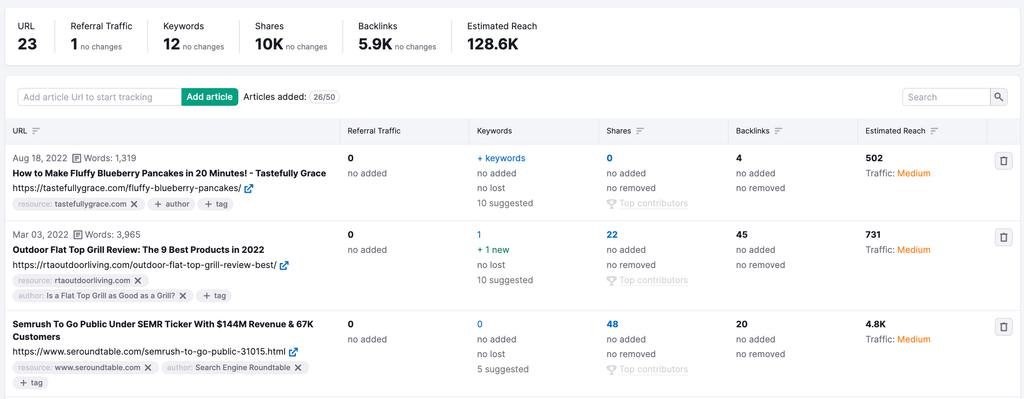Open rtaoutdoorliving.com external link icon

[284, 265]
